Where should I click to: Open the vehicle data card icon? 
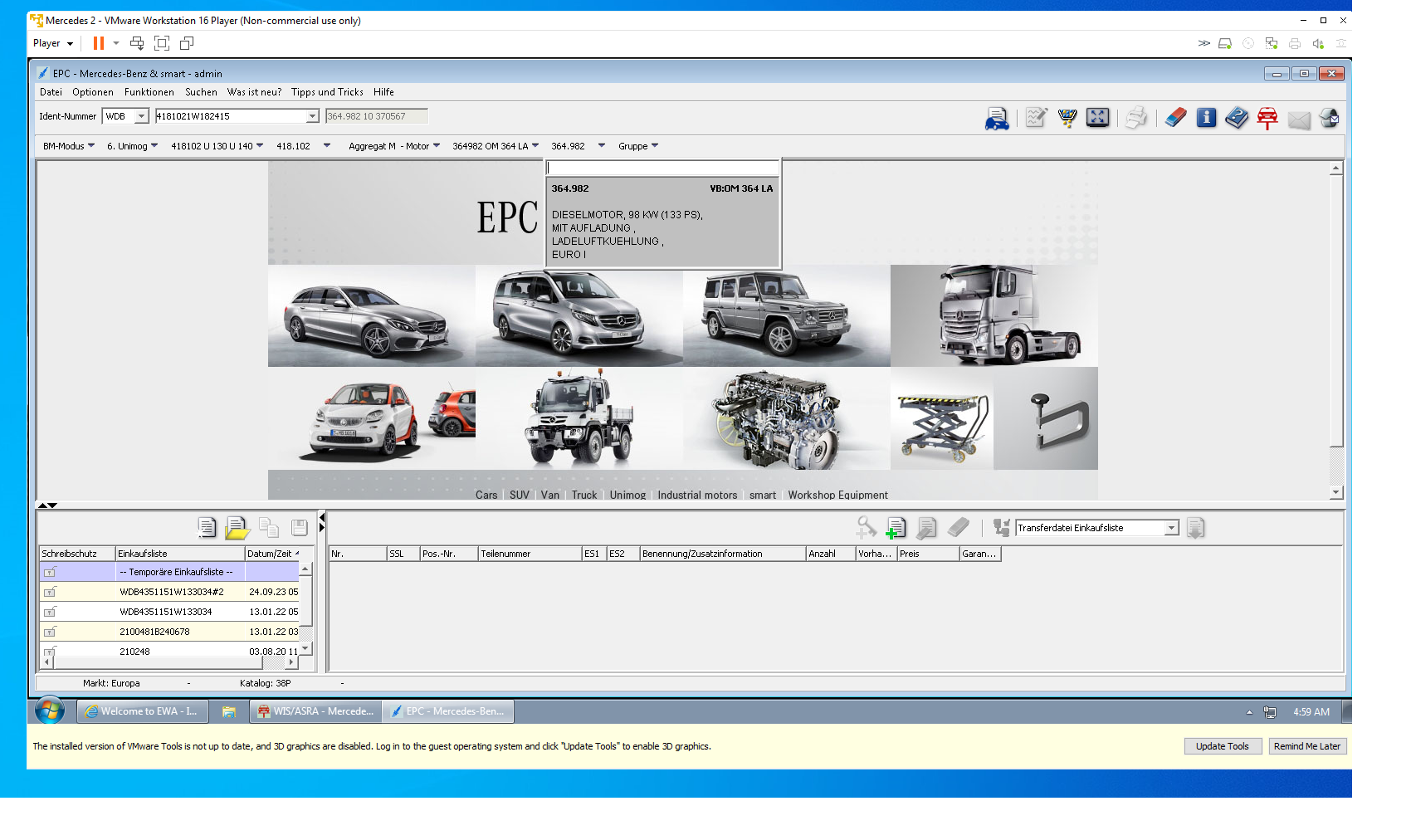point(997,119)
